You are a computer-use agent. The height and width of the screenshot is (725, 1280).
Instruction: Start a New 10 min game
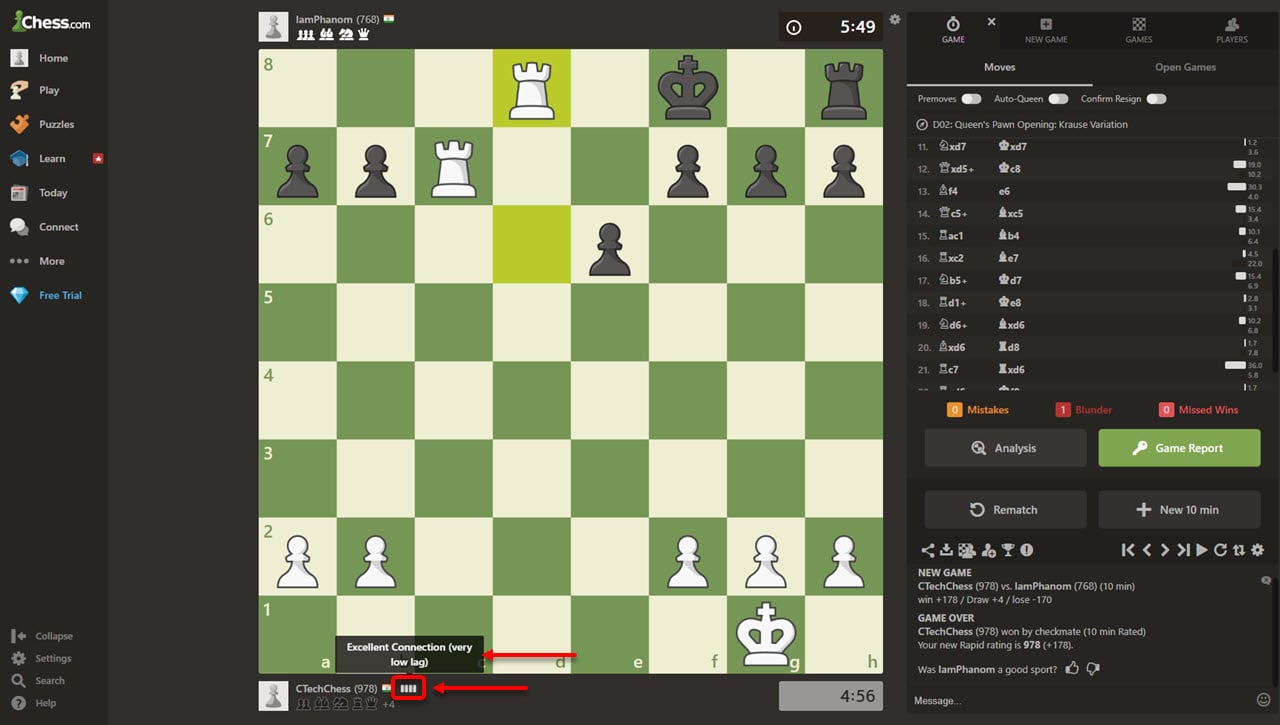point(1179,510)
